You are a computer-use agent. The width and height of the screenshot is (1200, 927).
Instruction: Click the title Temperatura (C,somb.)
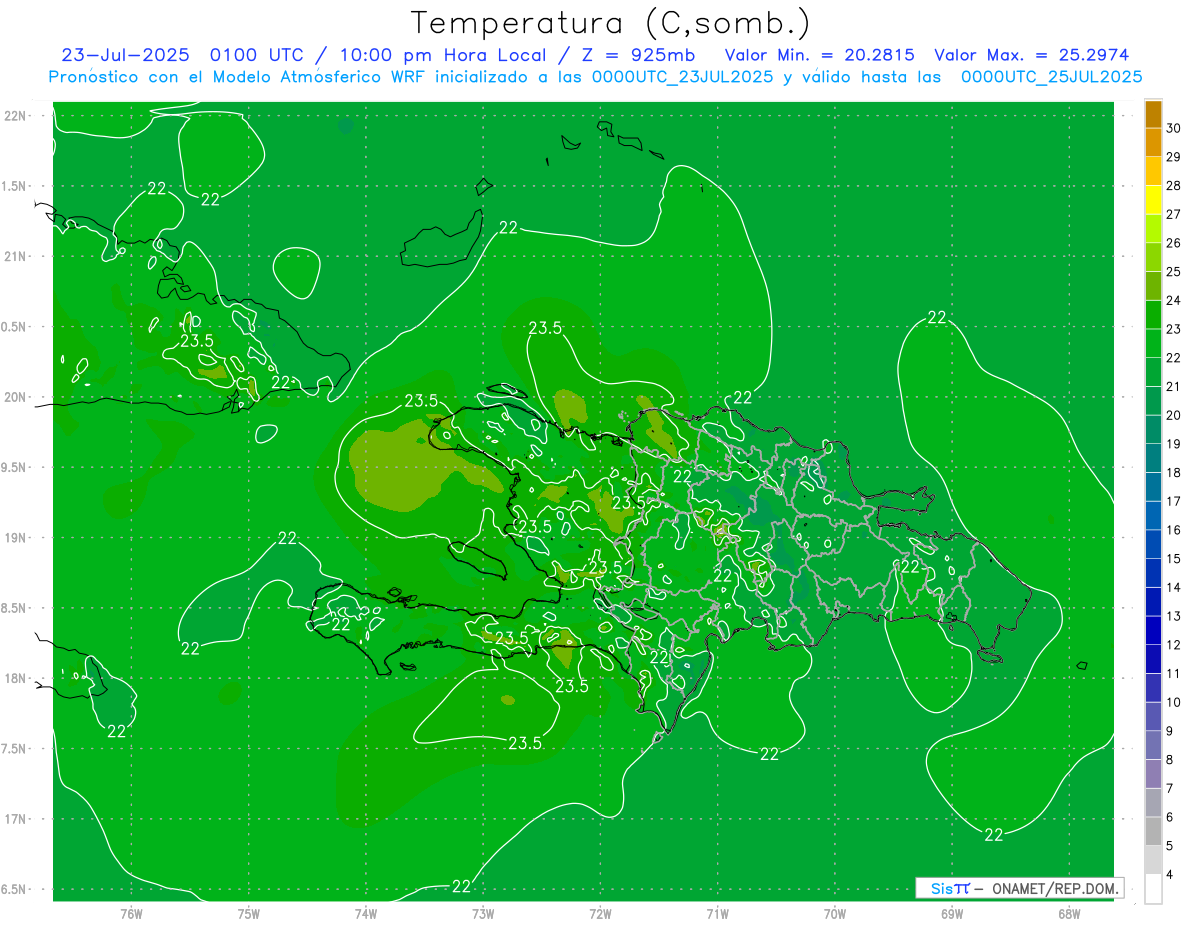click(611, 23)
